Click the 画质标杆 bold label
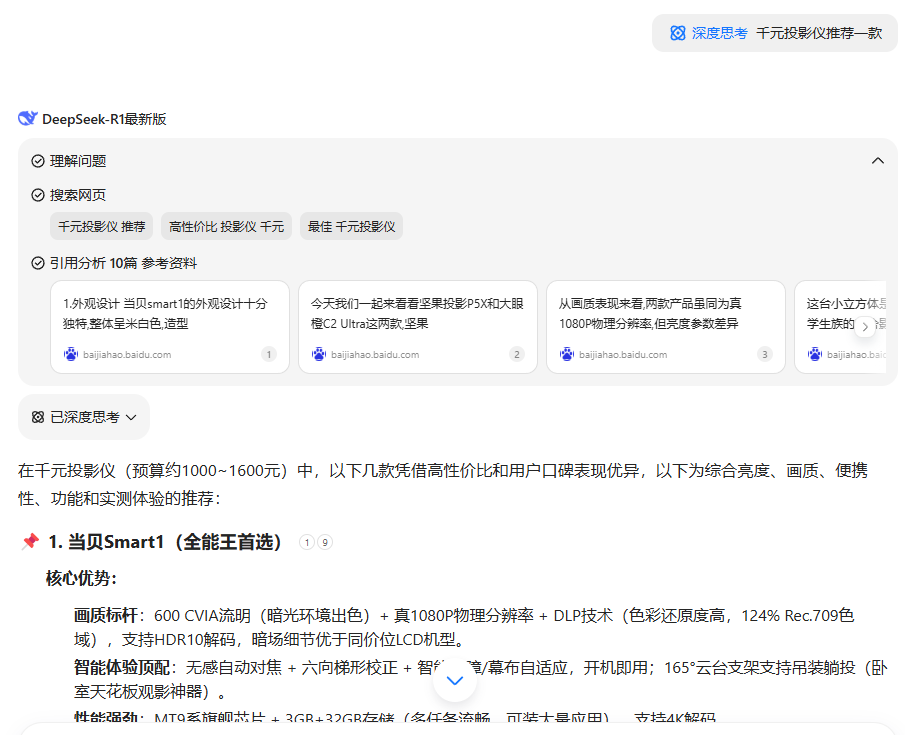Viewport: 905px width, 735px height. pyautogui.click(x=106, y=615)
